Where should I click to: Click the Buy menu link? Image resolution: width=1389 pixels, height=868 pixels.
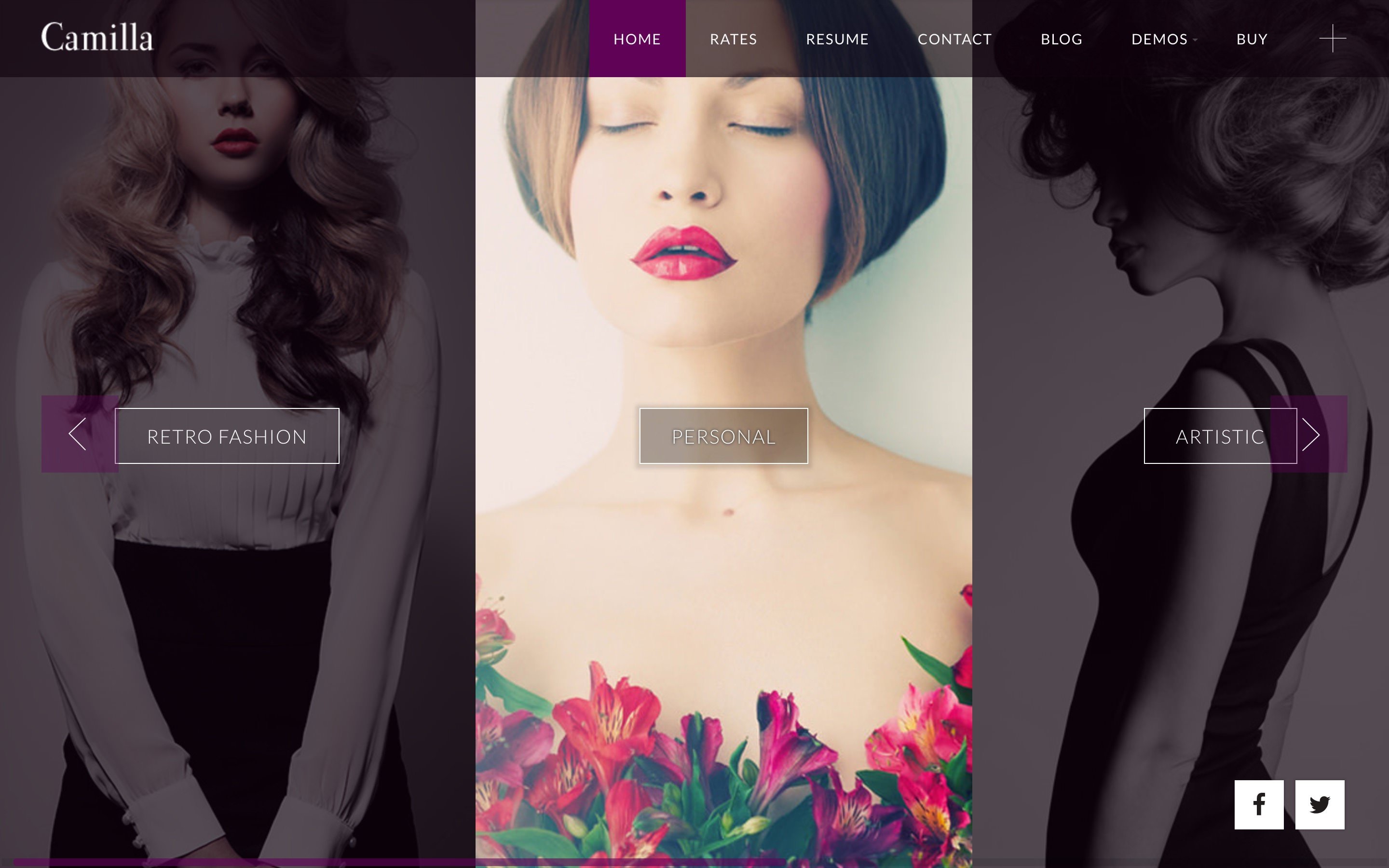pos(1252,39)
